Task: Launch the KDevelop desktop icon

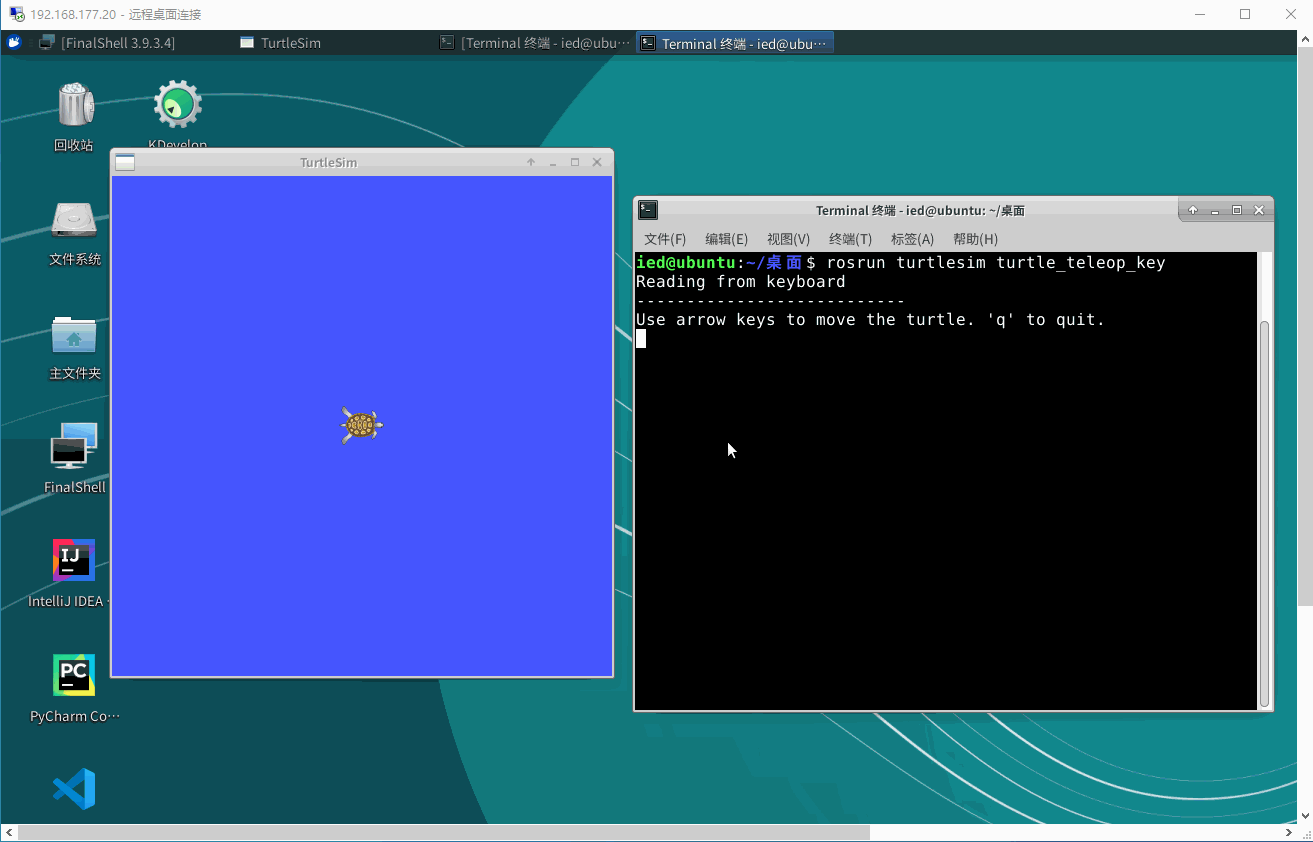Action: coord(178,104)
